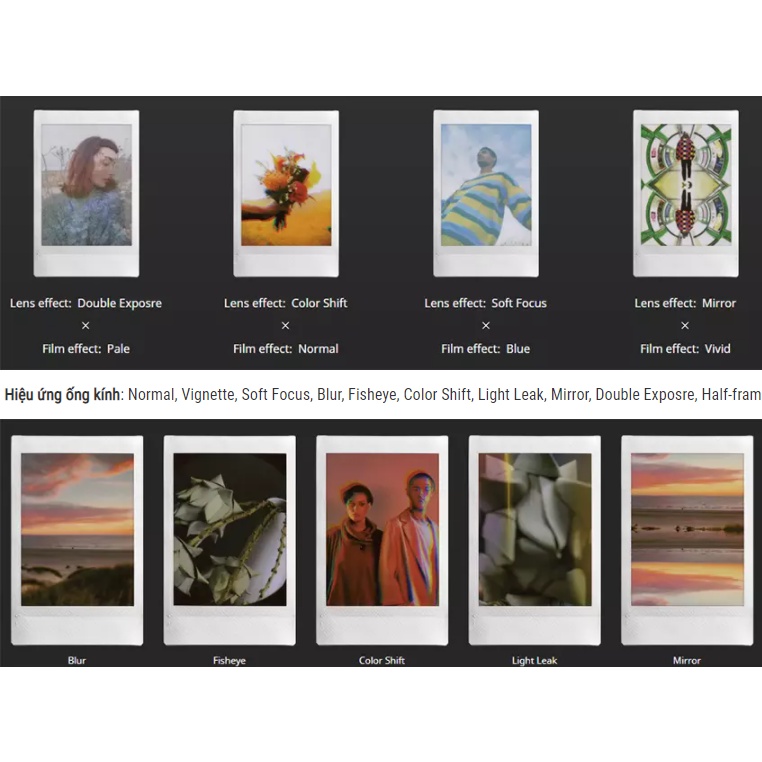Click the 'Lens effect: Soft Focus' label
This screenshot has width=762, height=762.
click(x=486, y=303)
